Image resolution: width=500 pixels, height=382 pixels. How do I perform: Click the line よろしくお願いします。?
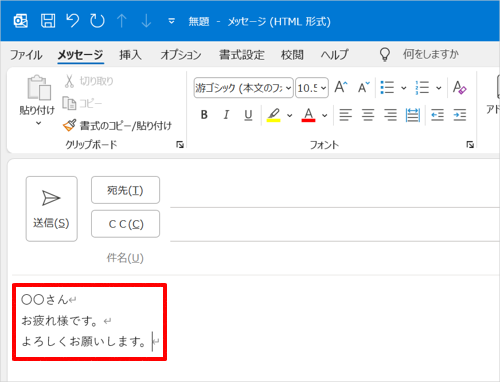84,341
